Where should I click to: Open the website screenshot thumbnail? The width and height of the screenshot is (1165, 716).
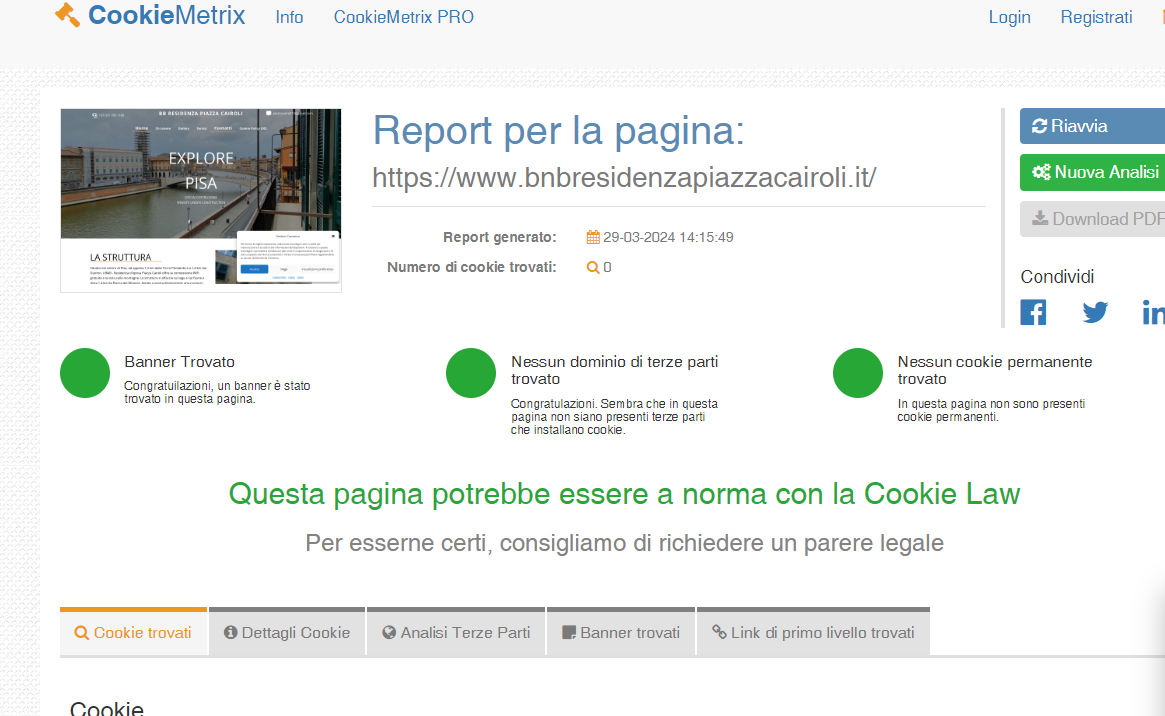pos(201,201)
